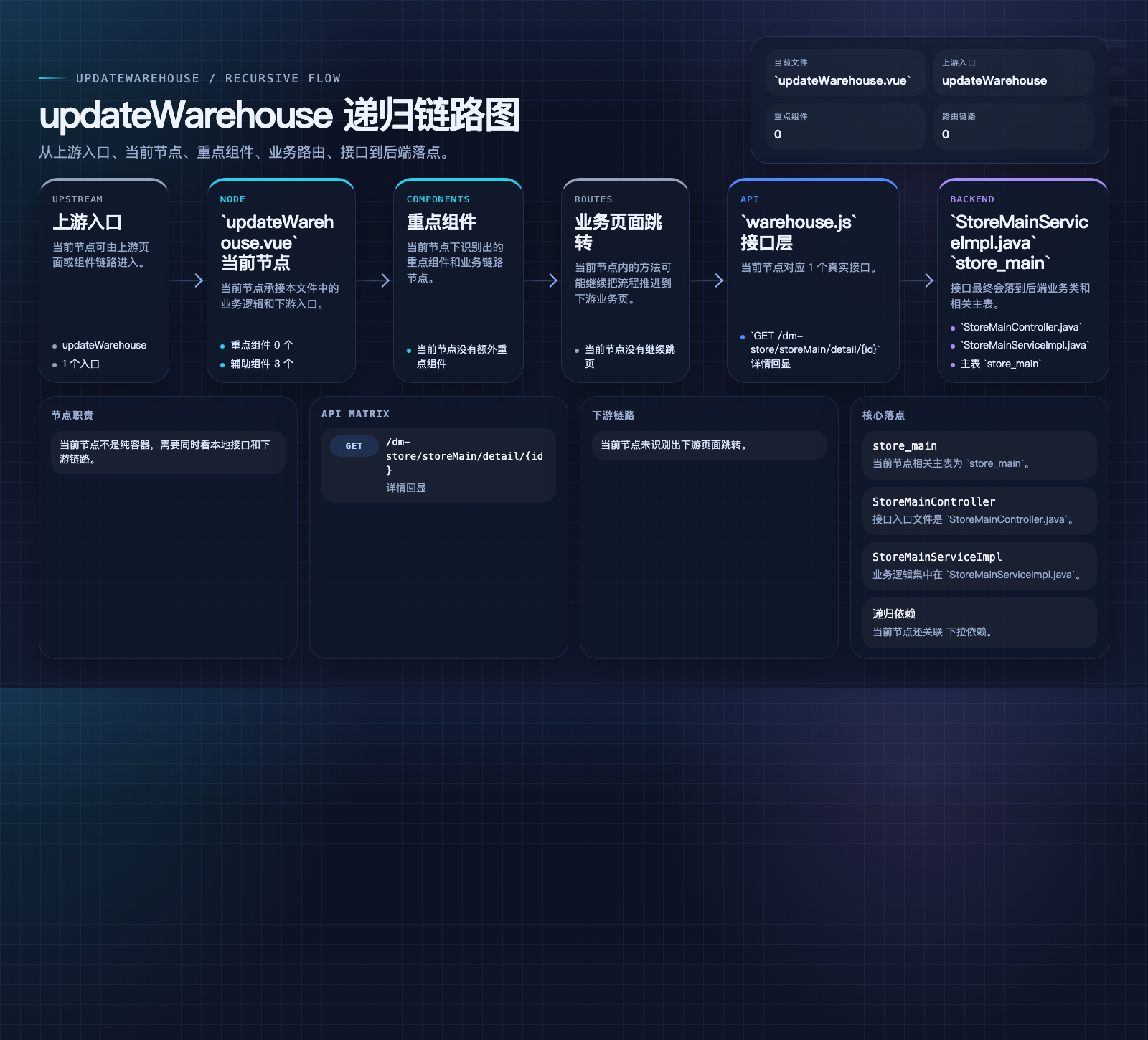
Task: Open the 上游入口 upstream card
Action: pos(104,280)
